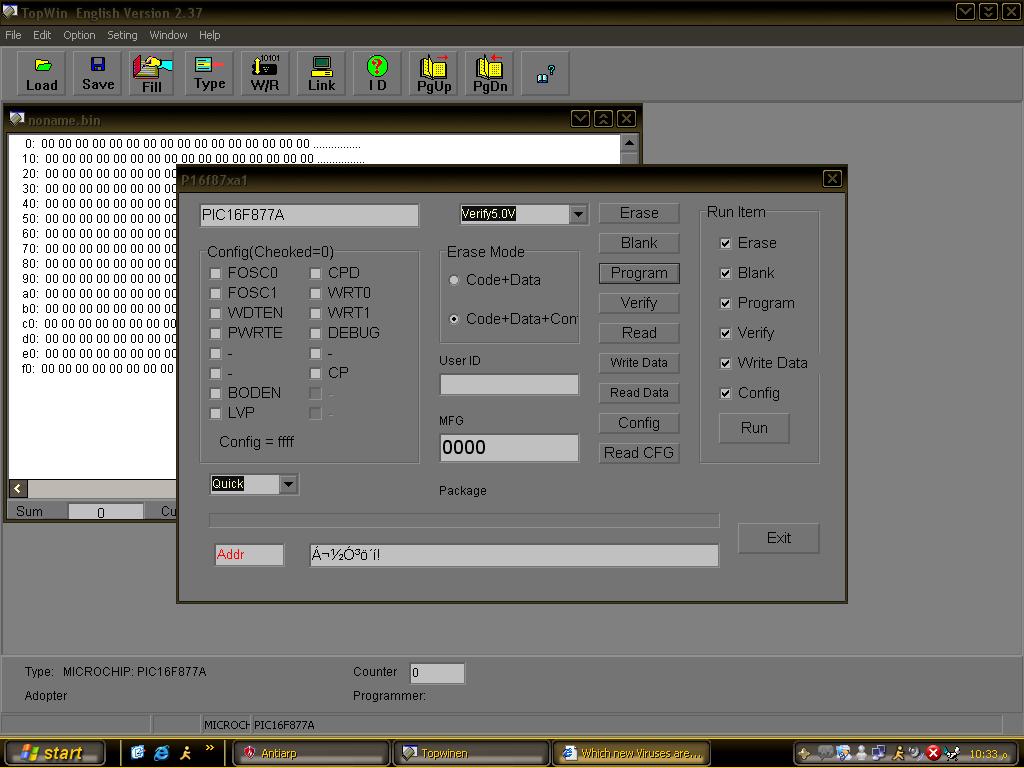Click the Erase button beside the voltage dropdown

tap(639, 213)
